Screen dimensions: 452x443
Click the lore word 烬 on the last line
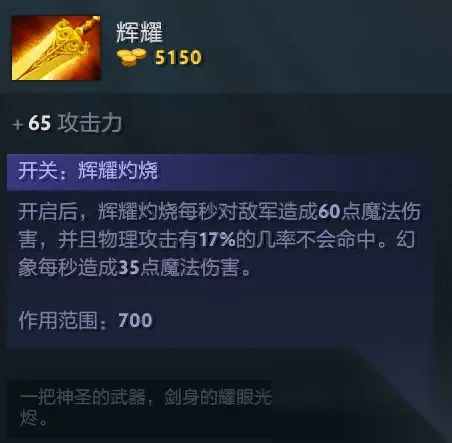point(28,418)
